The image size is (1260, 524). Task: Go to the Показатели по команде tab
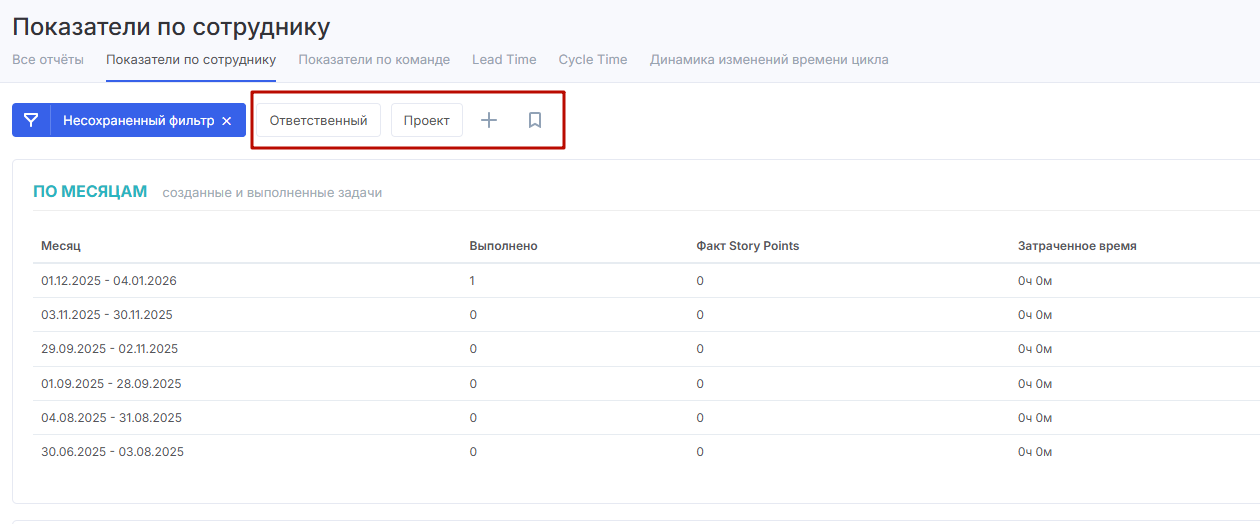tap(374, 59)
